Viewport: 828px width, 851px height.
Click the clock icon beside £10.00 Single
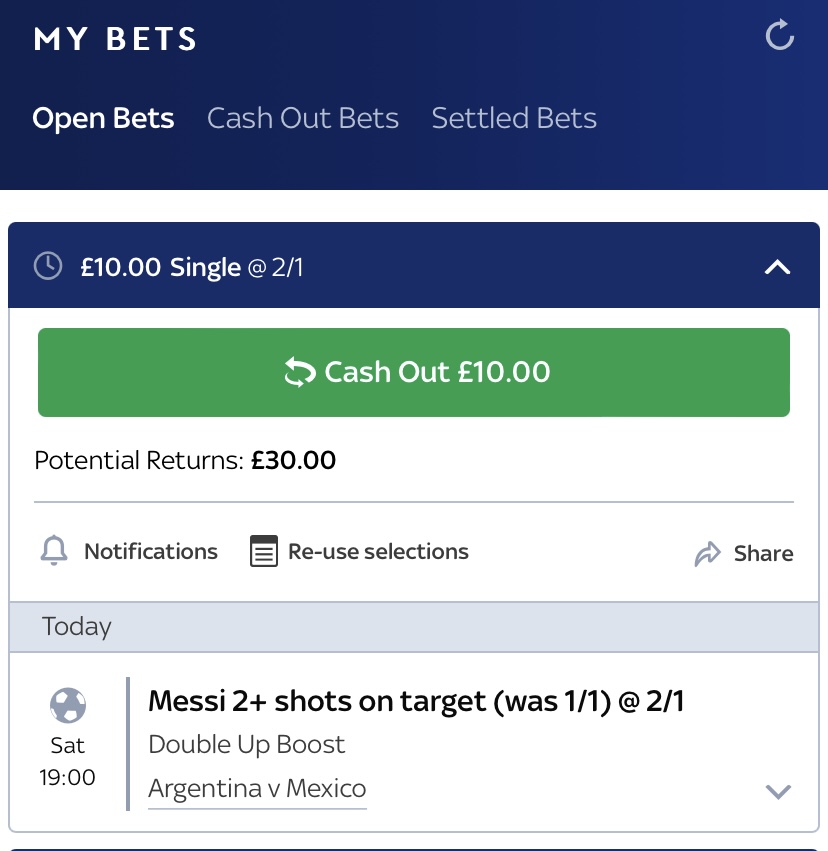click(48, 266)
